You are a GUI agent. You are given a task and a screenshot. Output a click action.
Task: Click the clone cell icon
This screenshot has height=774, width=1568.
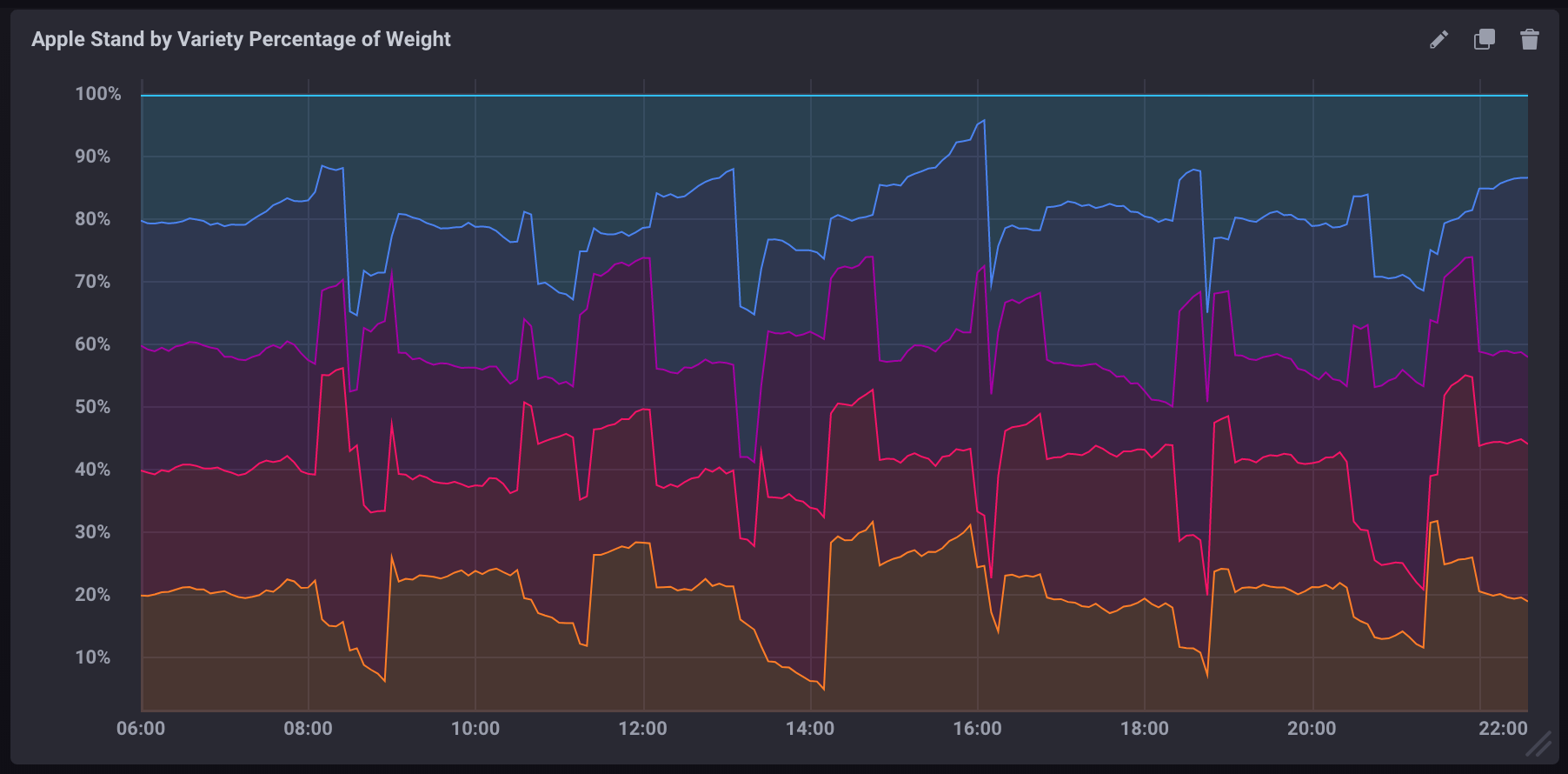1485,39
